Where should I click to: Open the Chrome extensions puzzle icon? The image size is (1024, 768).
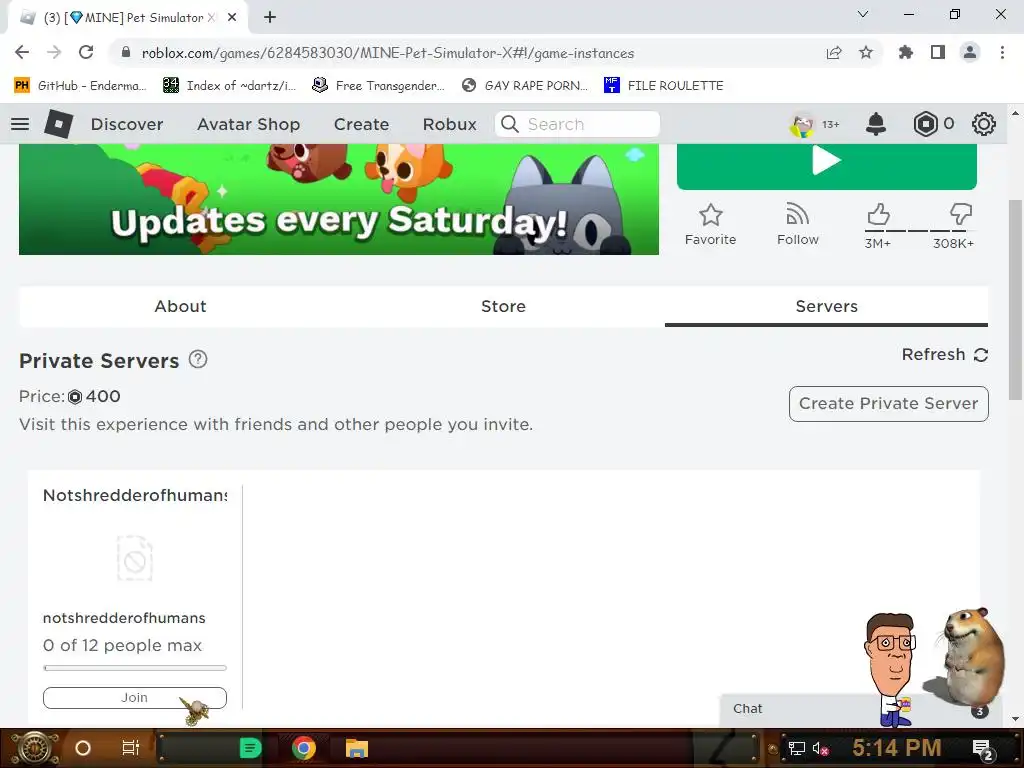coord(905,52)
